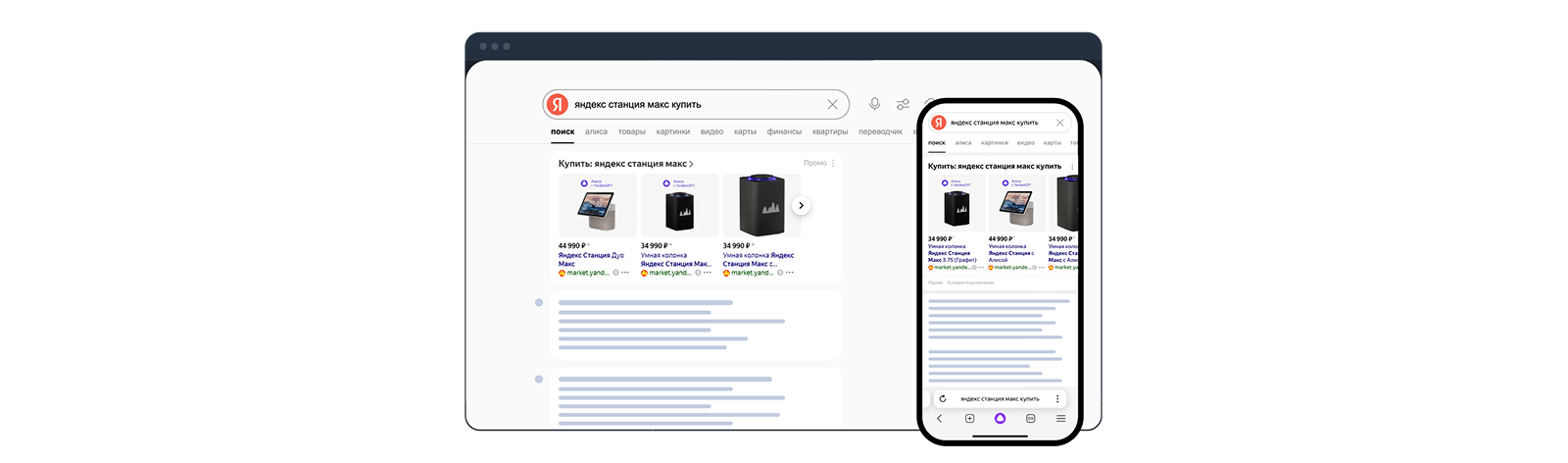Open 'Яндекс Станция Дуо Макс' product link
This screenshot has height=463, width=1568.
(x=591, y=259)
